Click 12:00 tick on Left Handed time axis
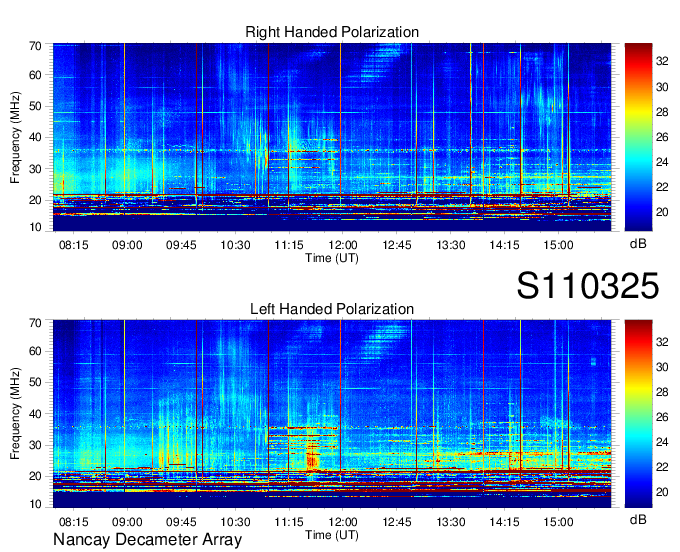Image resolution: width=680 pixels, height=552 pixels. [343, 522]
